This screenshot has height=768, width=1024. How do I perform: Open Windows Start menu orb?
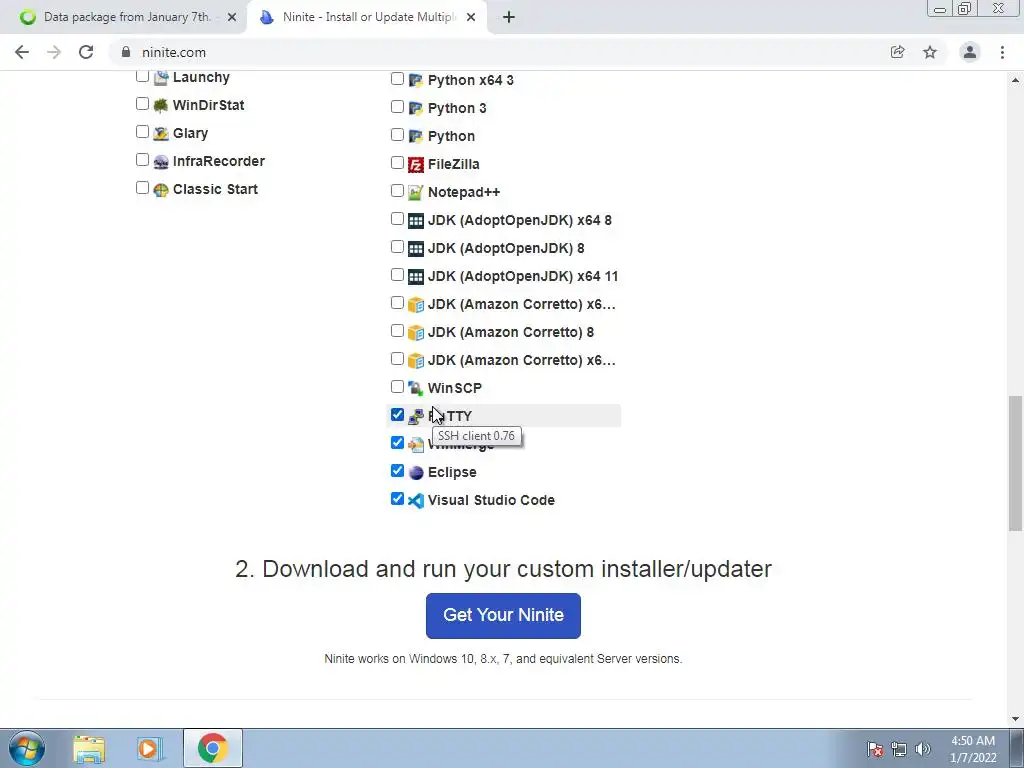click(x=27, y=748)
